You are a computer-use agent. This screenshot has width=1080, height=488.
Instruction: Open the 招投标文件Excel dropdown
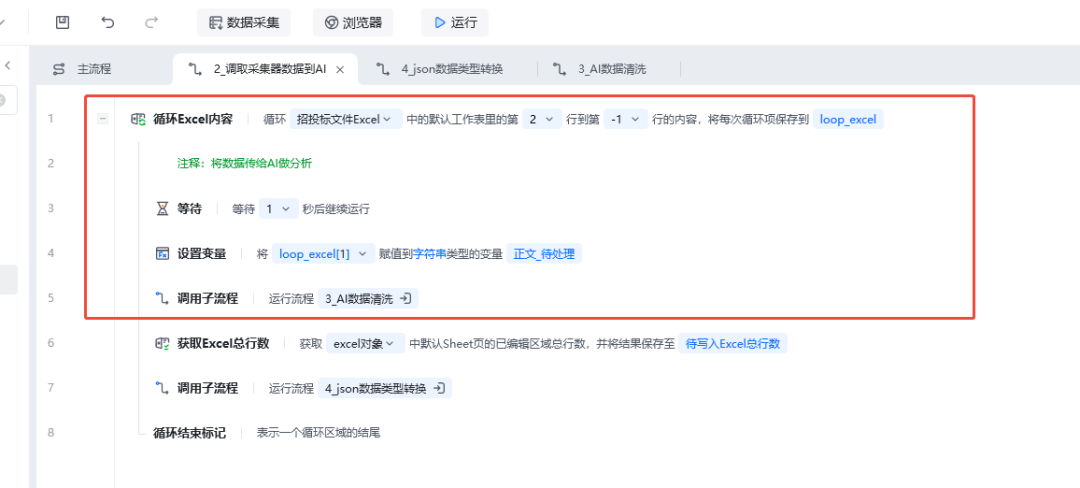346,119
